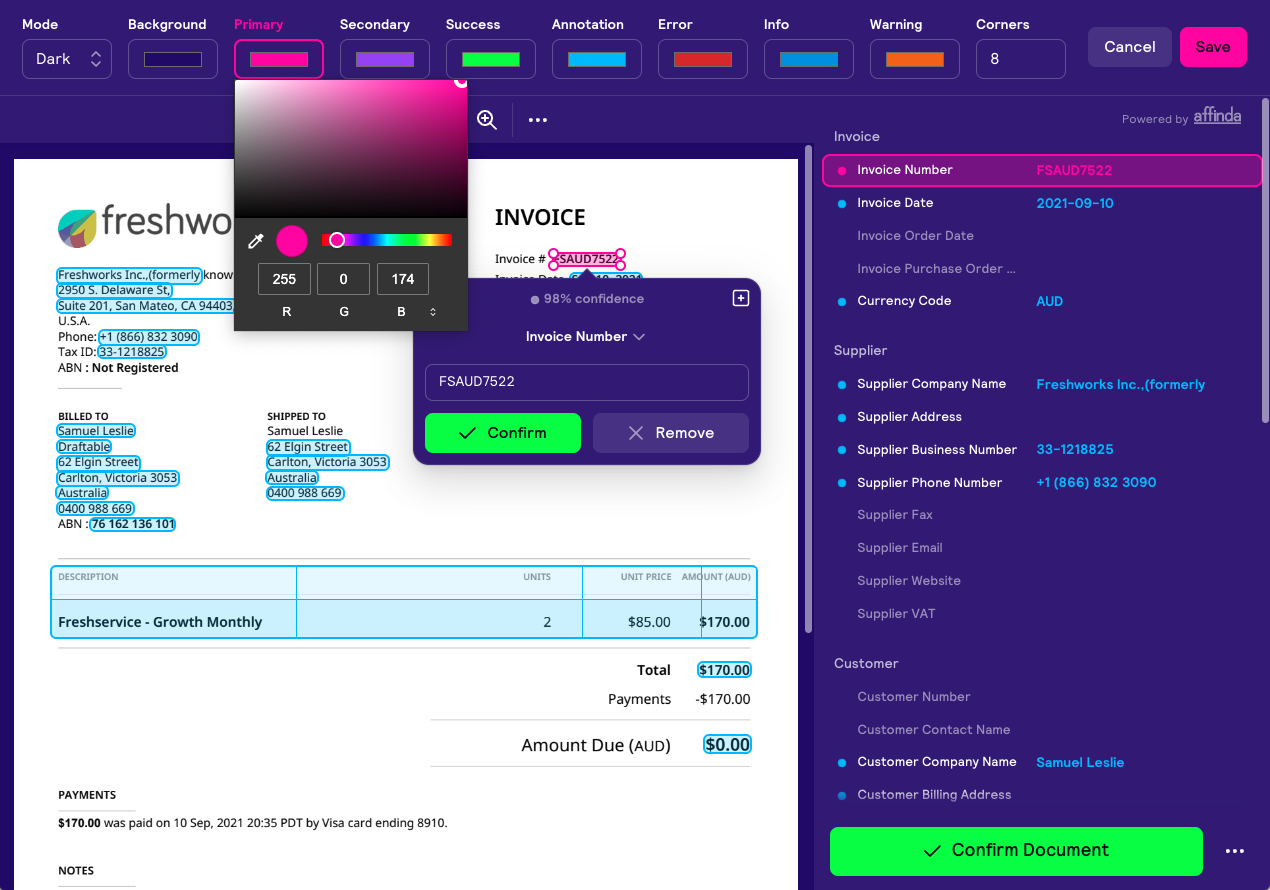Click the Samuel Leslie customer name value
Image resolution: width=1270 pixels, height=890 pixels.
(x=1080, y=762)
